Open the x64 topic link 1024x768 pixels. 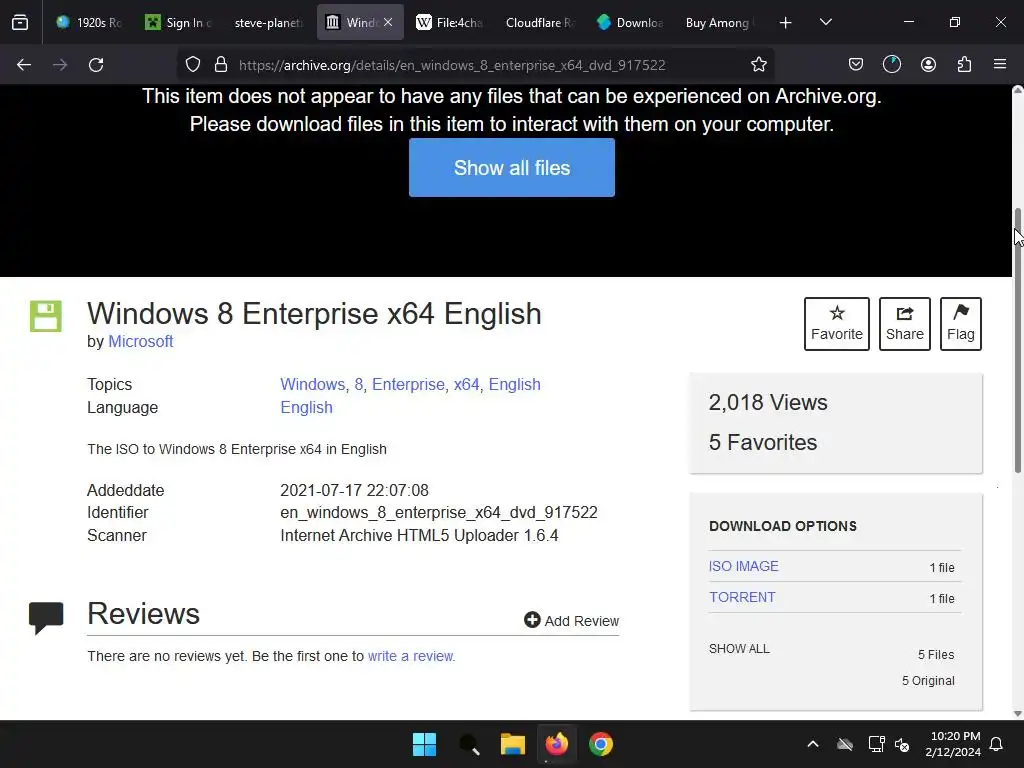pos(466,385)
